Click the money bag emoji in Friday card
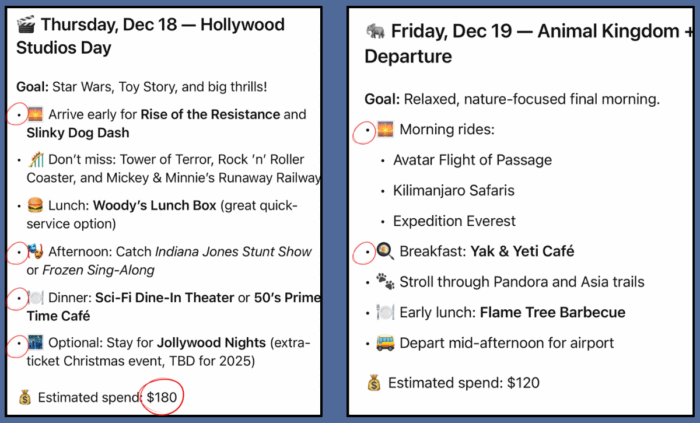The height and width of the screenshot is (423, 700). pos(372,382)
